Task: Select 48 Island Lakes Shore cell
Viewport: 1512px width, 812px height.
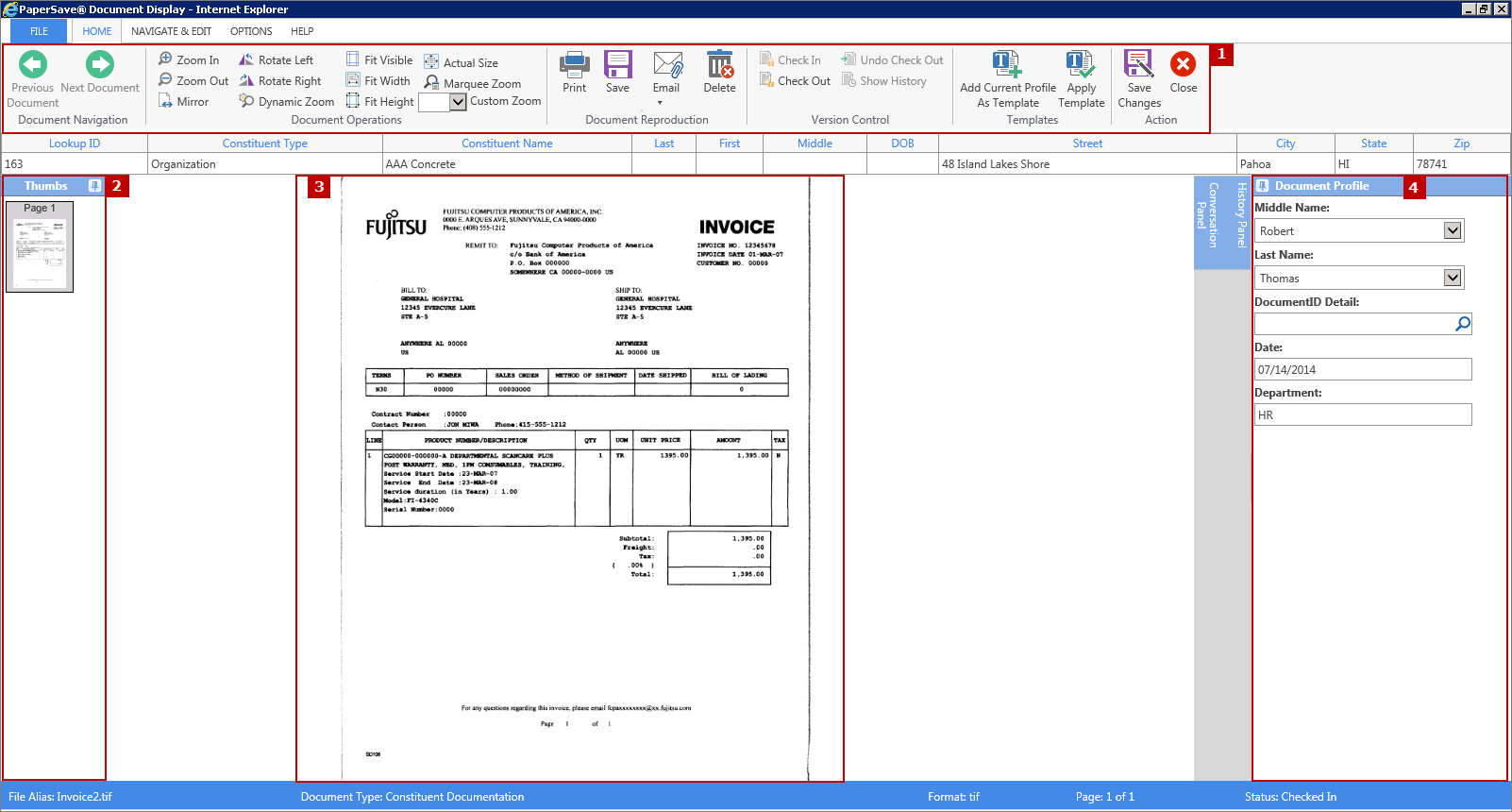Action: (1087, 164)
